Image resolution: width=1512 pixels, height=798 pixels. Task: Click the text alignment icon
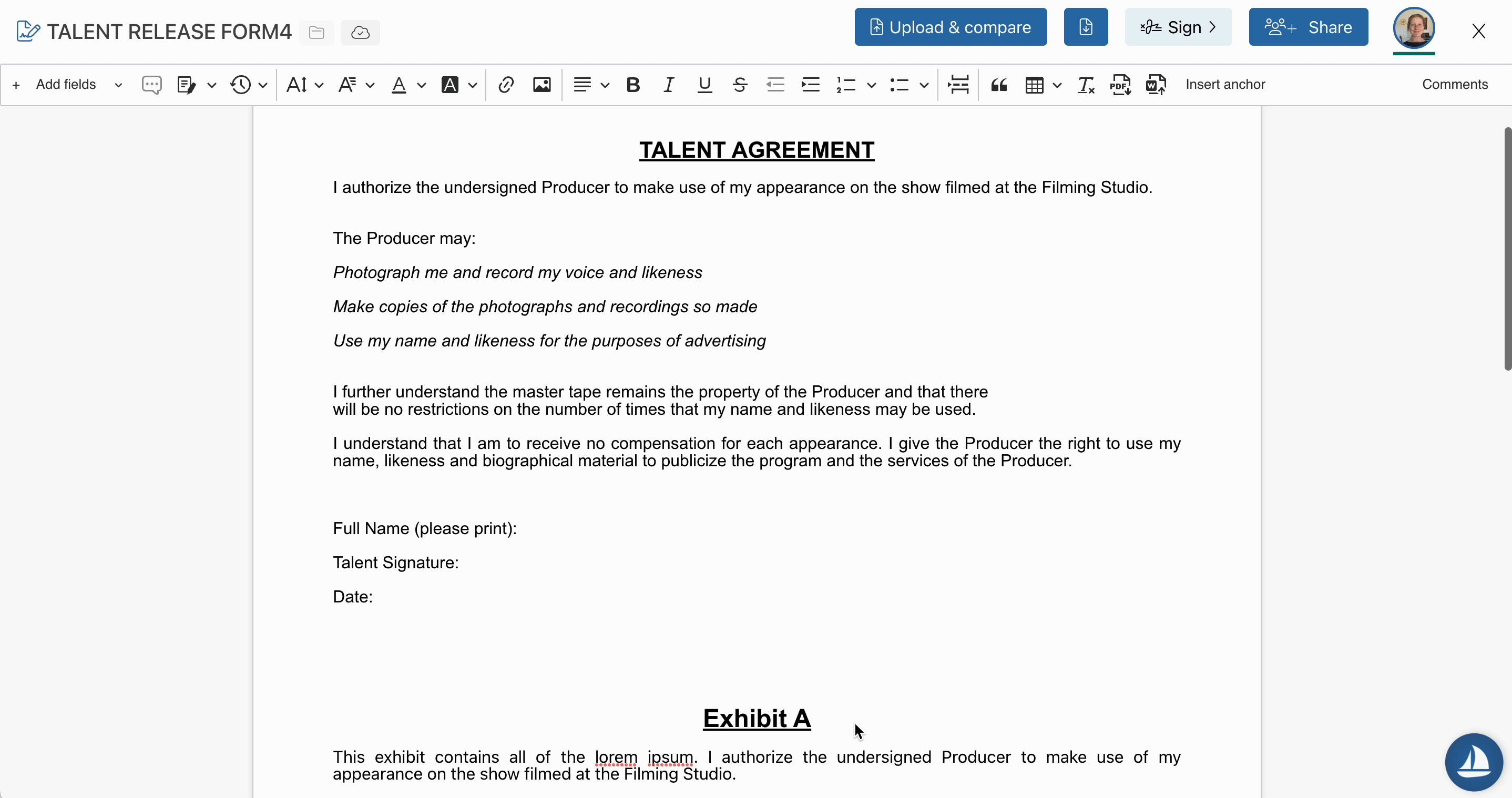[x=583, y=85]
